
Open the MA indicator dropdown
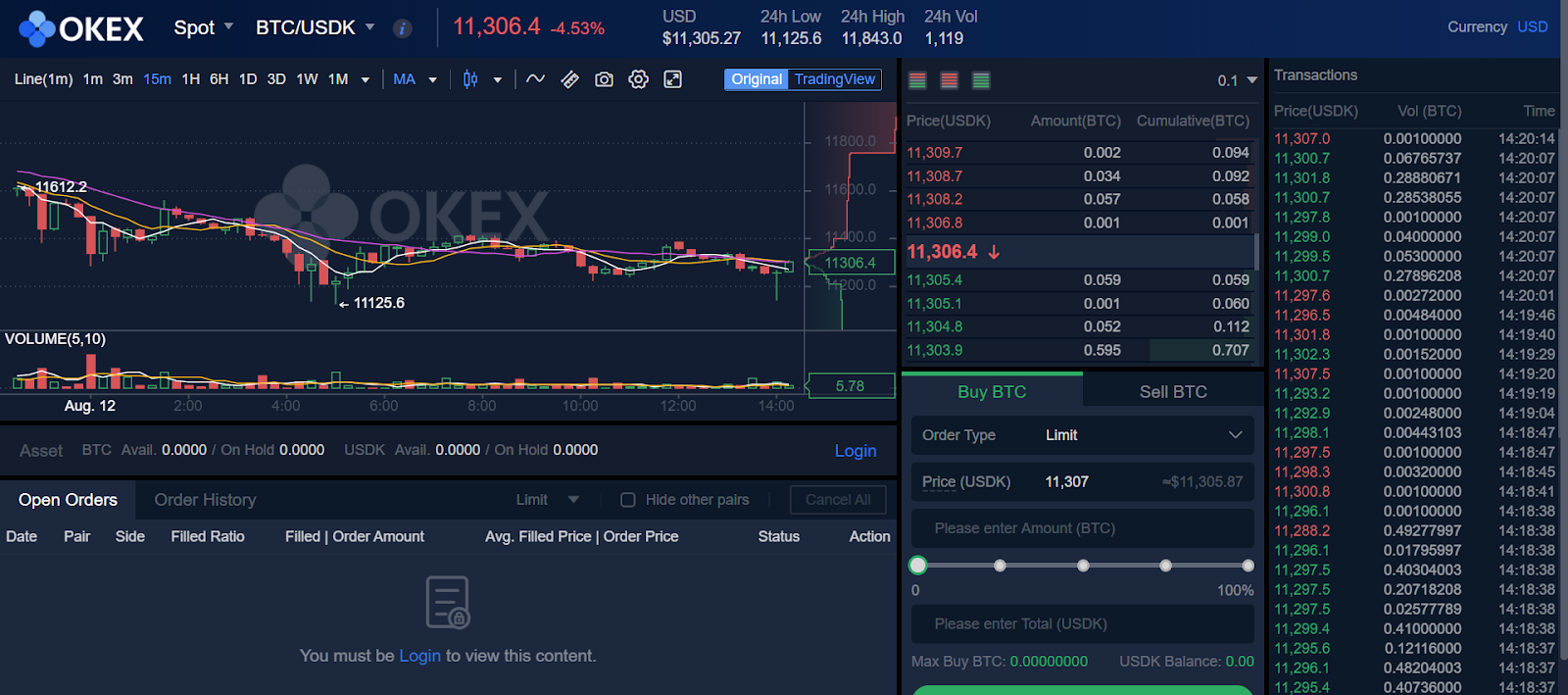415,79
